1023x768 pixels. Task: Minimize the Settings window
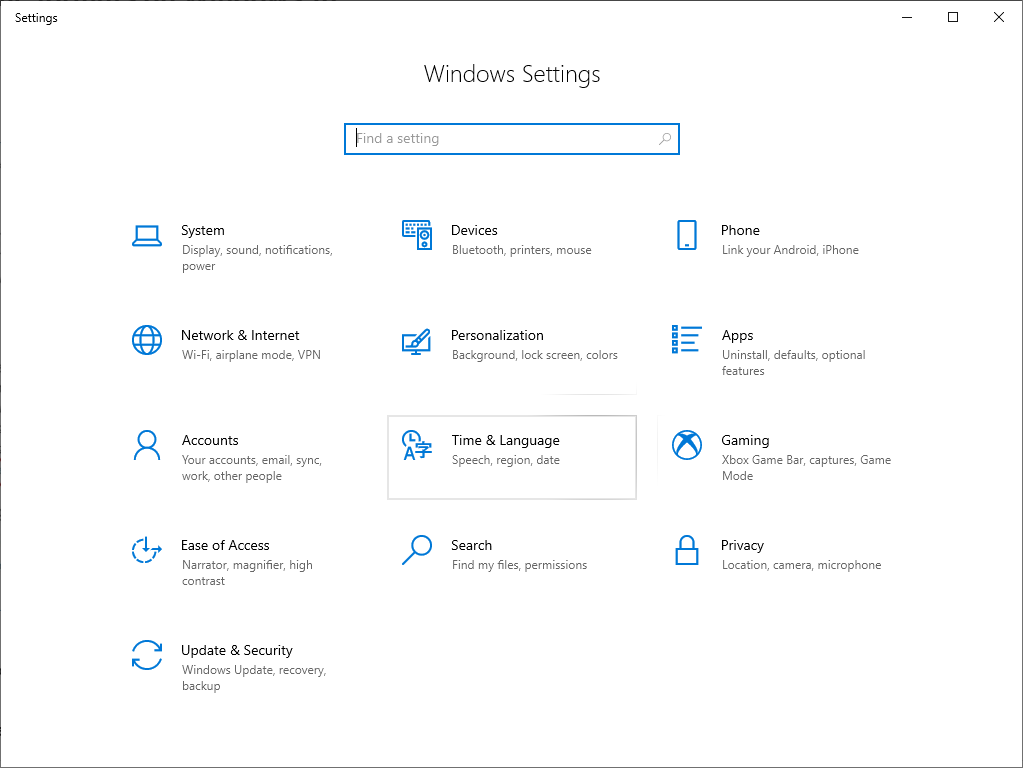pos(907,18)
